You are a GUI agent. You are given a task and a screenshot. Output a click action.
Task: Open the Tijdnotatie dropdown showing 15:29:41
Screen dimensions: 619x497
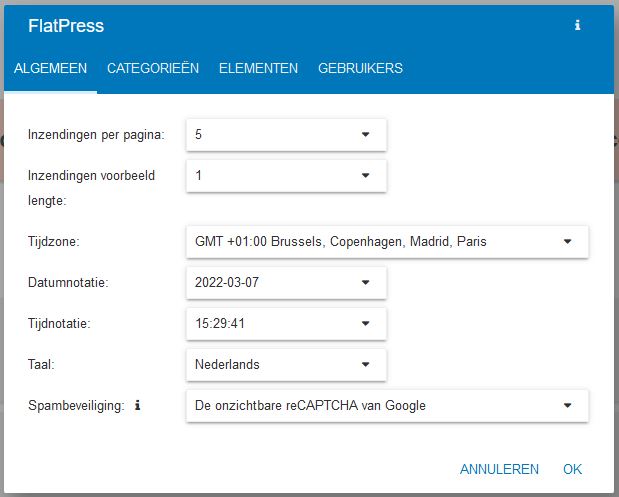(286, 324)
